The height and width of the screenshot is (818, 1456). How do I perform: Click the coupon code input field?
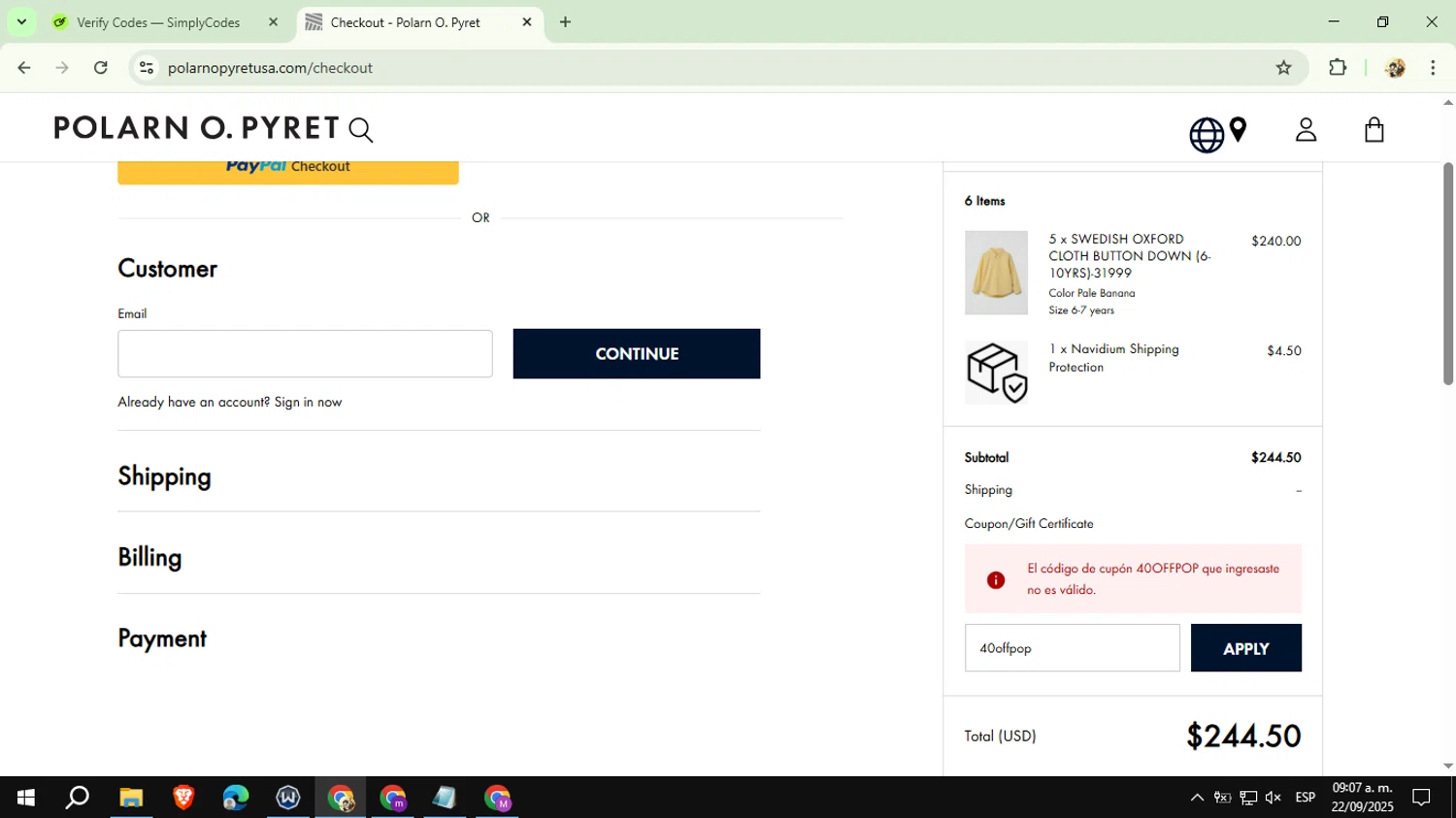(x=1072, y=648)
